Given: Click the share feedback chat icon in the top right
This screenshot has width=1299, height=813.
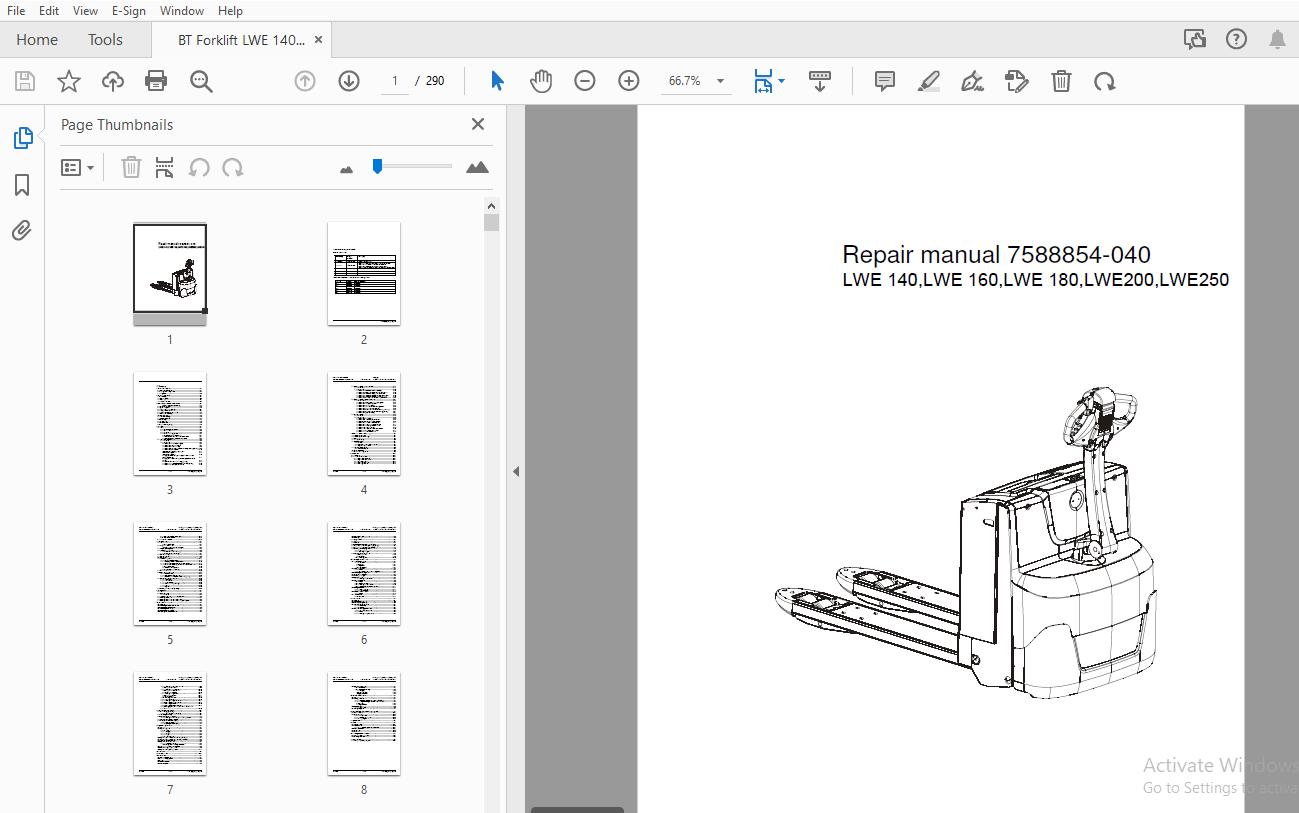Looking at the screenshot, I should coord(1194,40).
